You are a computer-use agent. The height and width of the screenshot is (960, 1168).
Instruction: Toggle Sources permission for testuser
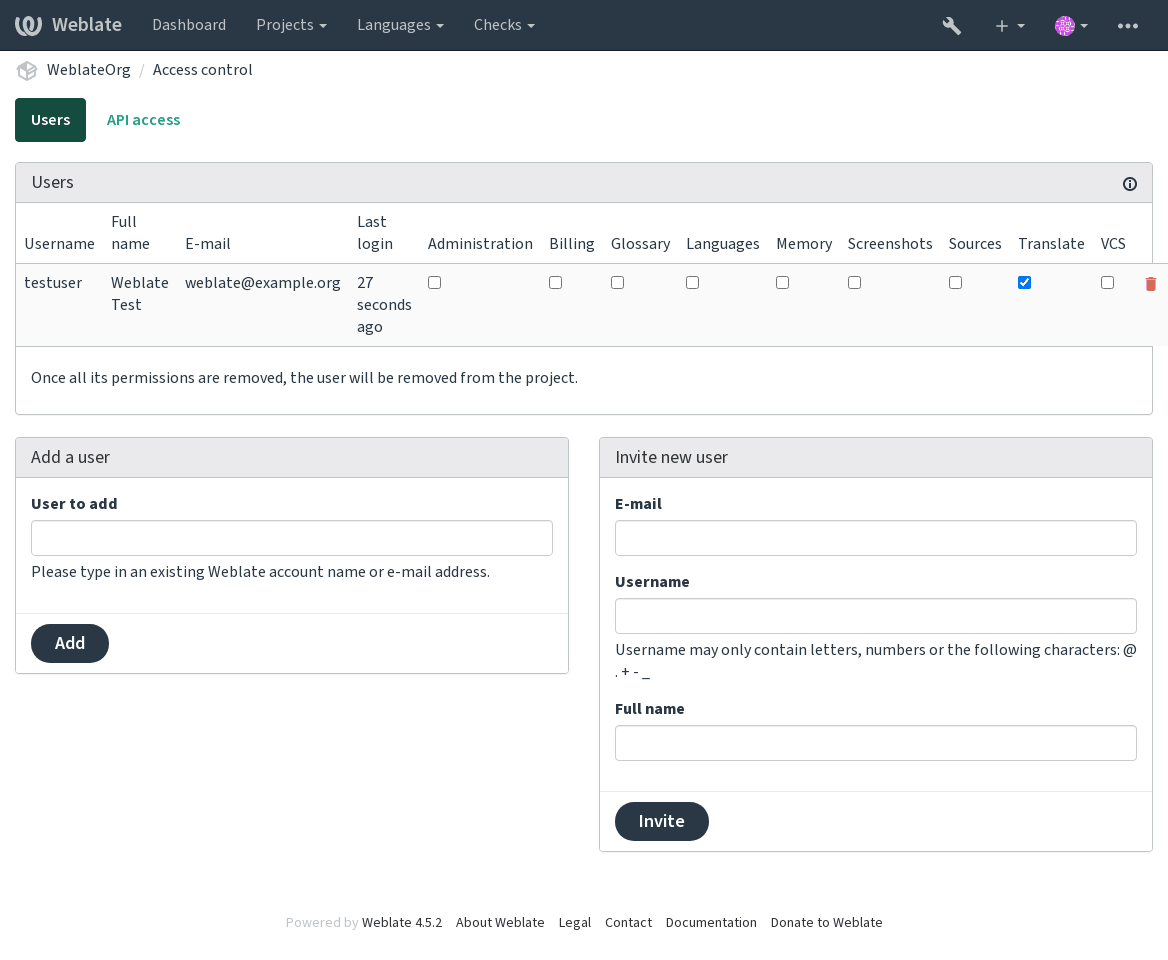(955, 282)
